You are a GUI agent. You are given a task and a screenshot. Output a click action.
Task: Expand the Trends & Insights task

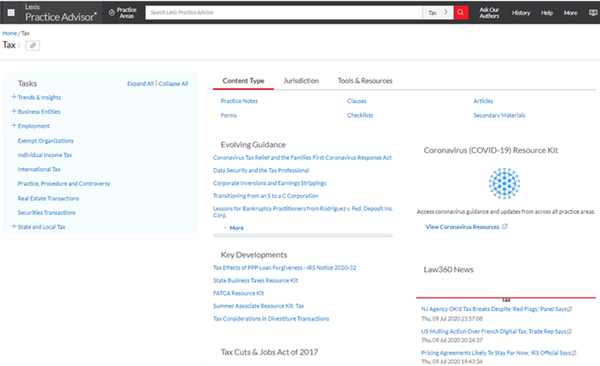[x=14, y=97]
